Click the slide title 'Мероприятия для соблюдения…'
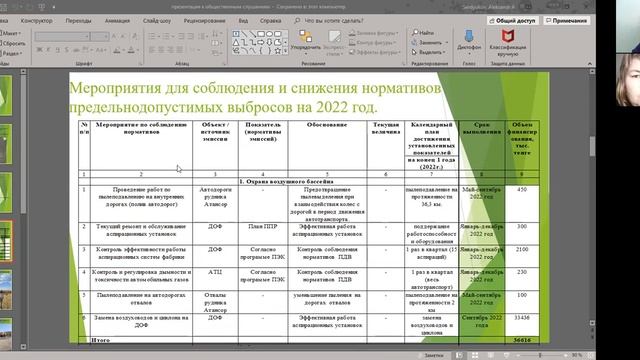Viewport: 640px width, 360px height. coord(255,97)
